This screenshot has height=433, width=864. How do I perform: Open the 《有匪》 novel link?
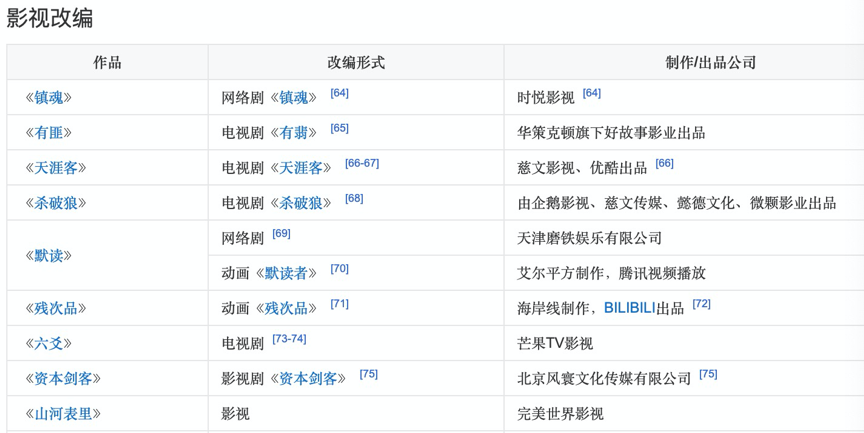tap(48, 133)
